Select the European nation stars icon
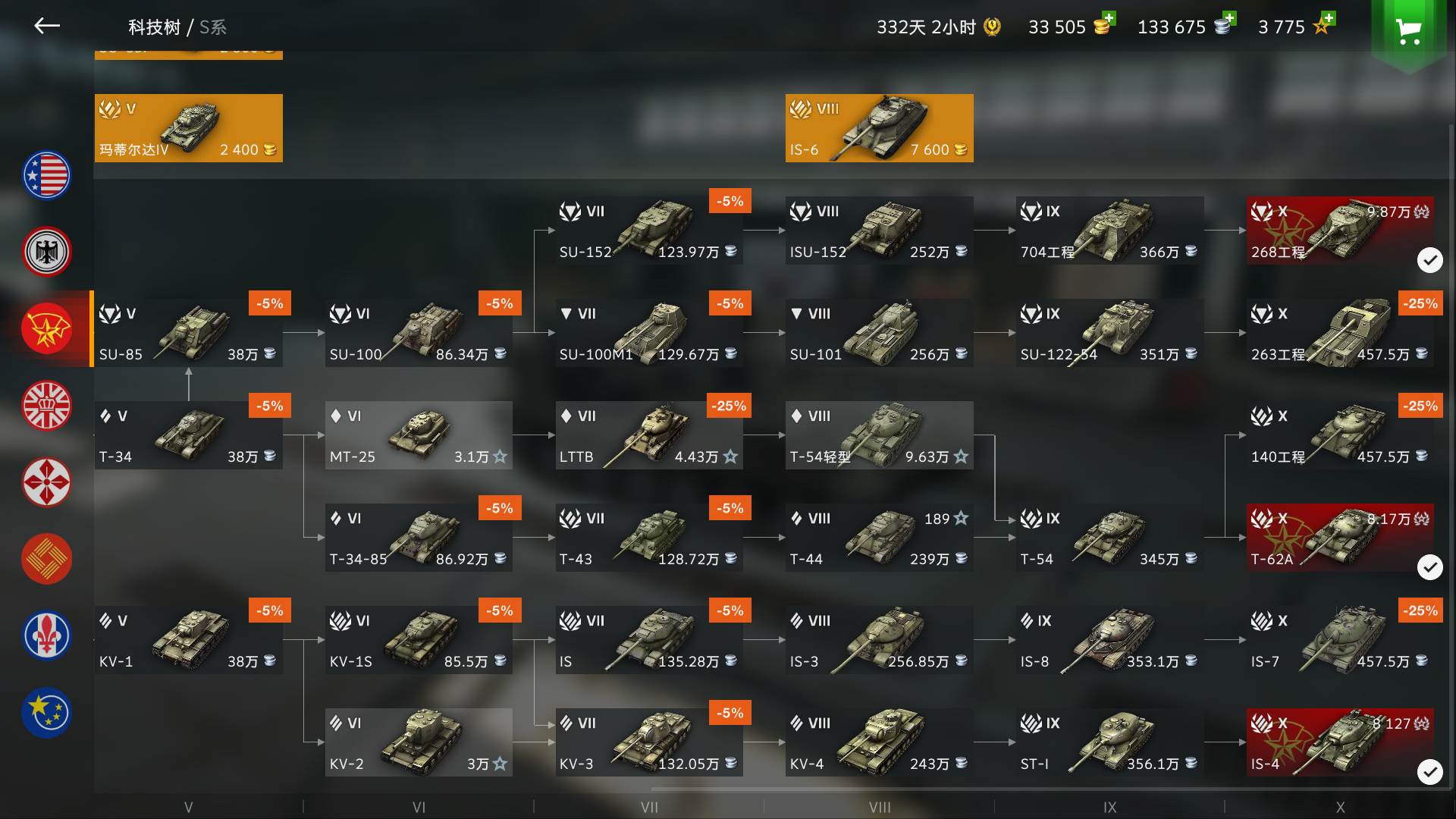Viewport: 1456px width, 819px height. 47,712
